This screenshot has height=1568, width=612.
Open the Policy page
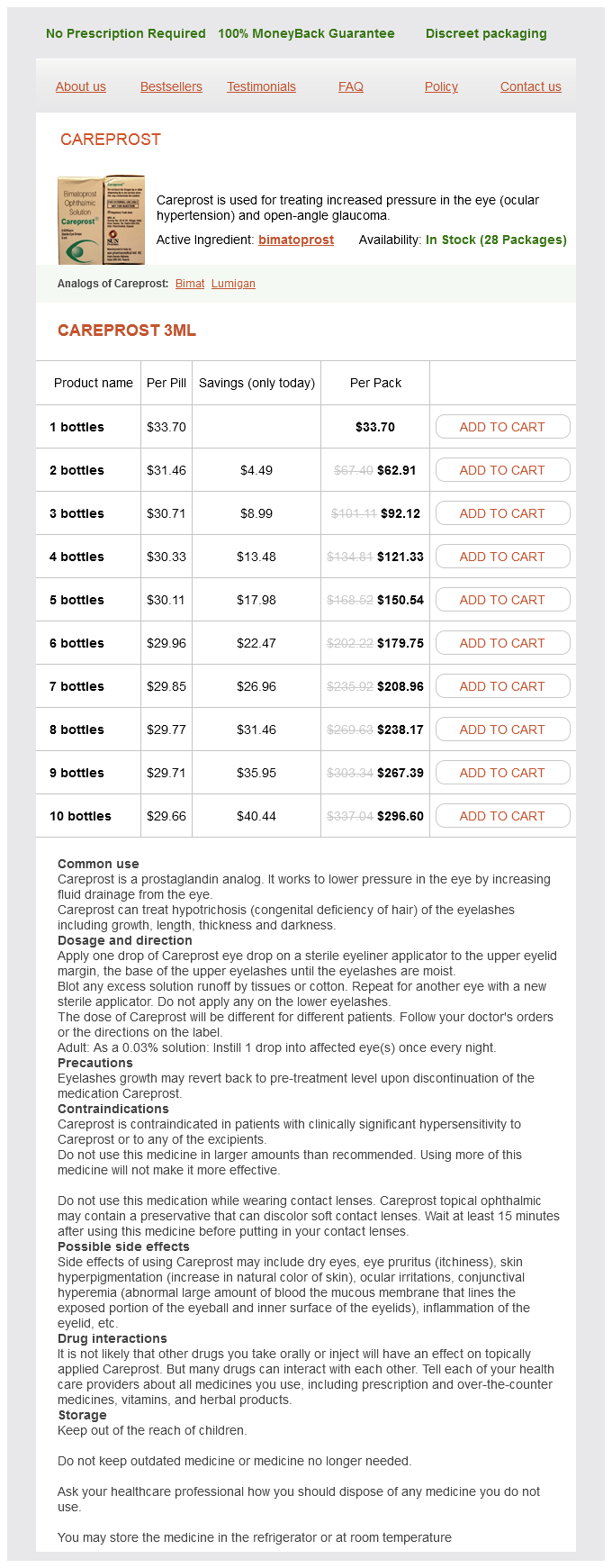[x=441, y=86]
